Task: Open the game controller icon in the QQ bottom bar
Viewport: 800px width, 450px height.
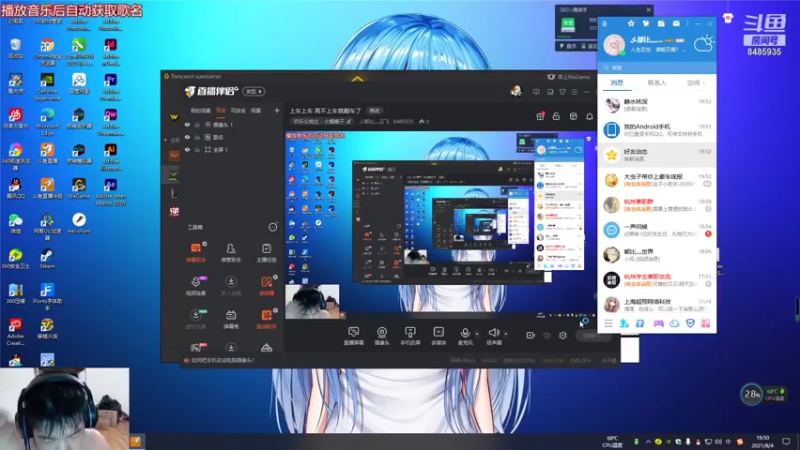Action: [x=658, y=323]
